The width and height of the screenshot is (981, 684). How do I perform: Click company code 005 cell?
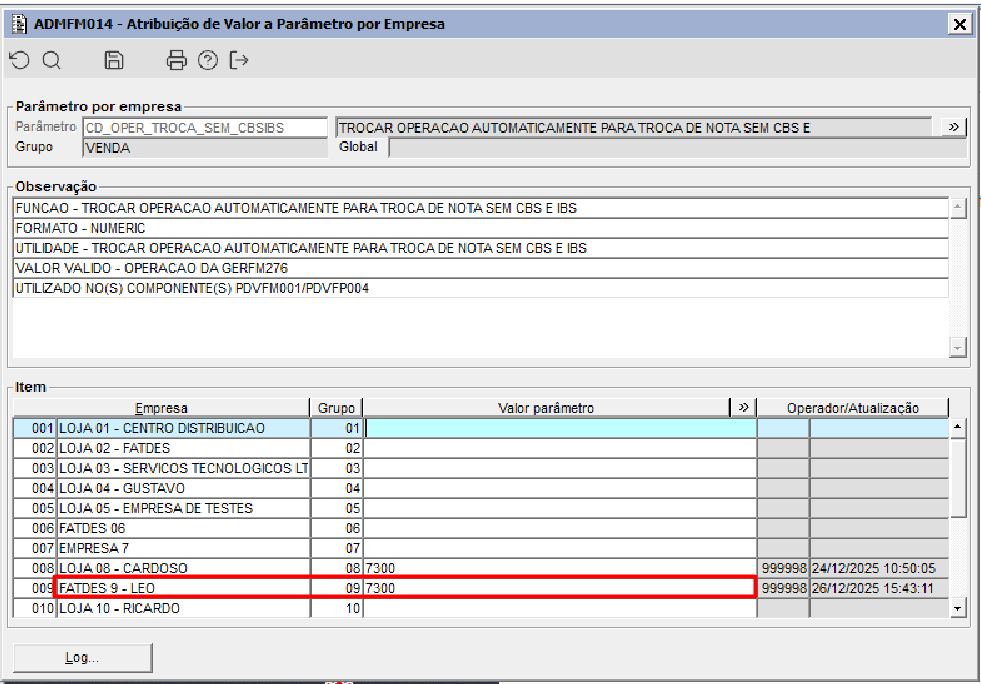tap(35, 508)
